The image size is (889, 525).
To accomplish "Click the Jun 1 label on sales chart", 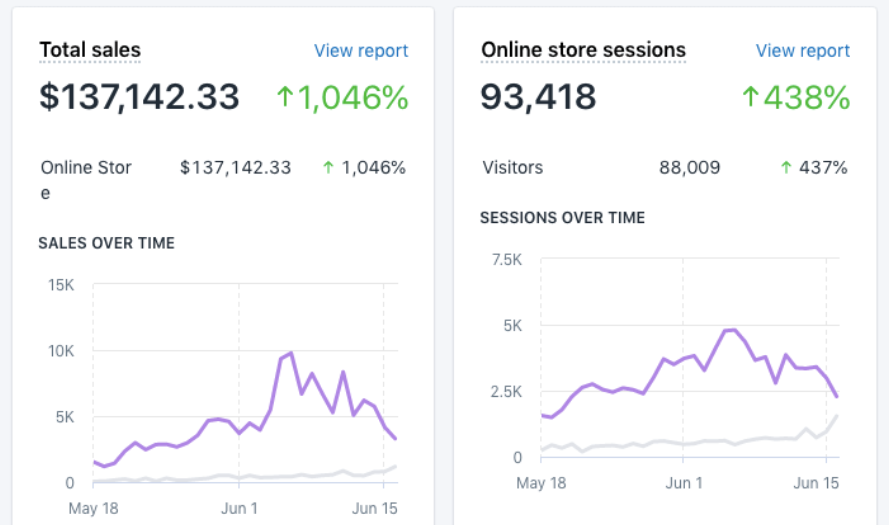I will (240, 509).
